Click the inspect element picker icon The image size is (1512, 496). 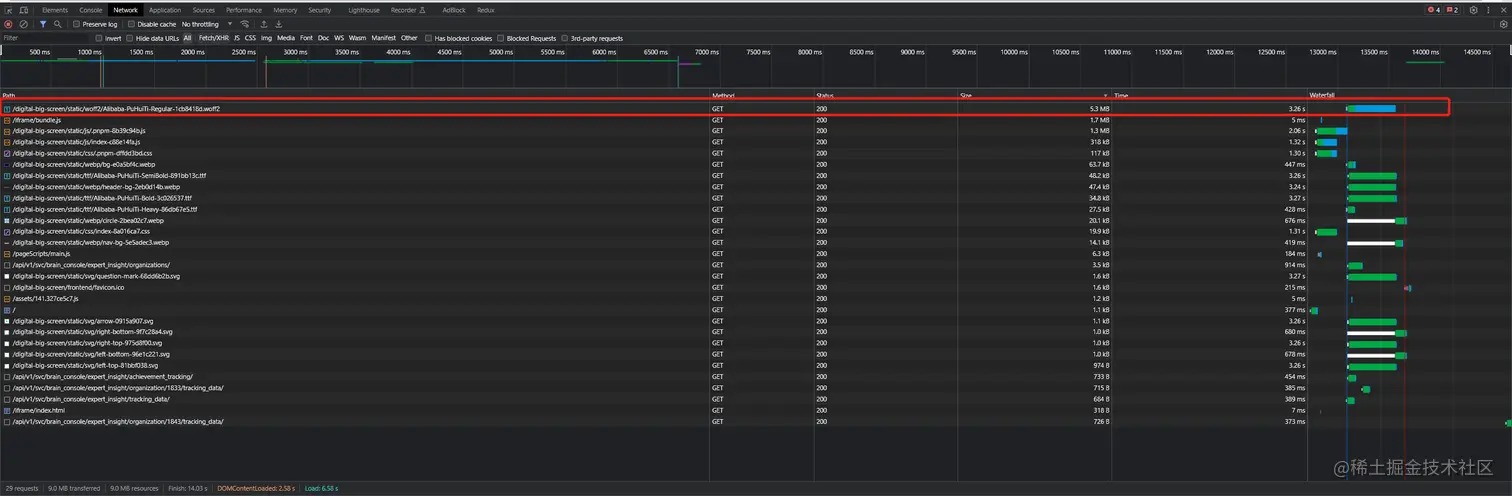click(x=9, y=10)
